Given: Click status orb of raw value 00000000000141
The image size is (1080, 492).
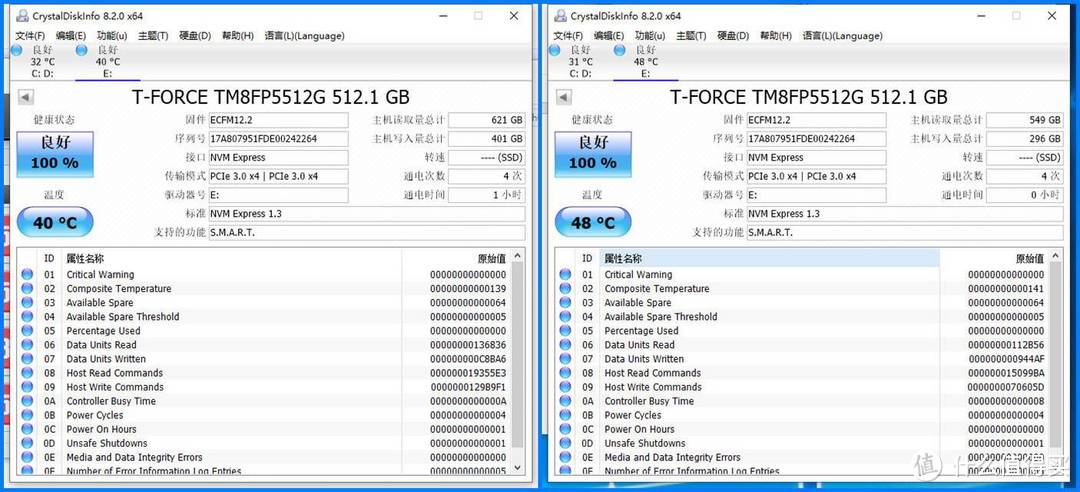Looking at the screenshot, I should point(565,289).
